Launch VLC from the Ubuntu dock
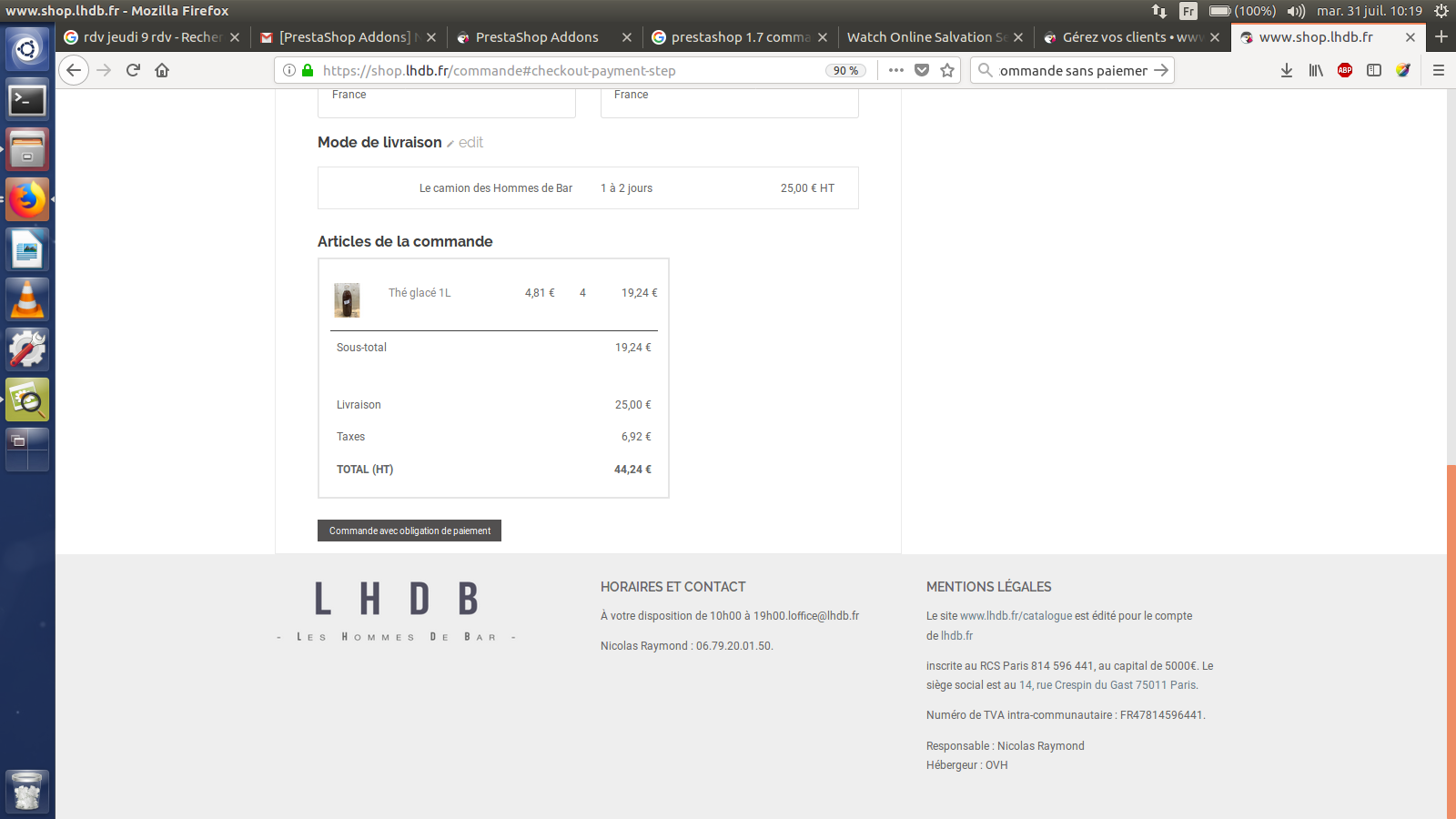The image size is (1456, 819). 27,299
